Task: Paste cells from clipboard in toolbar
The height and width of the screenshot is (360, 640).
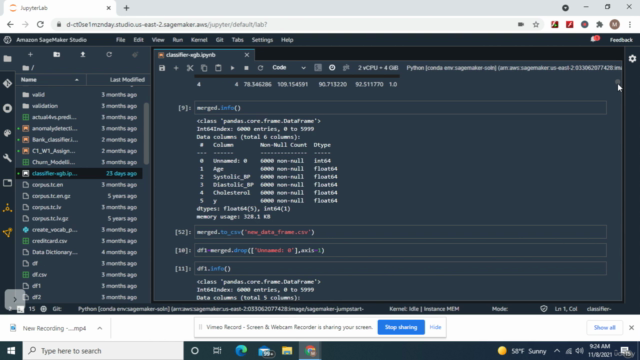Action: click(218, 68)
